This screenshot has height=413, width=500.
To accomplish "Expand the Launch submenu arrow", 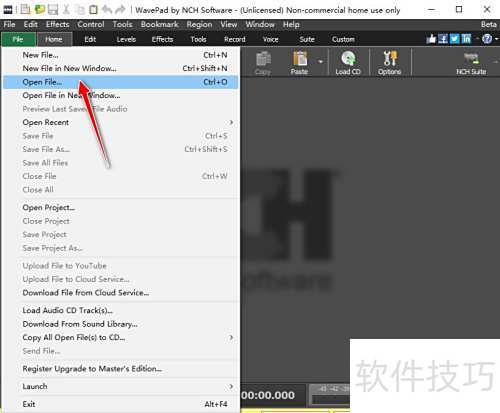I will (231, 386).
